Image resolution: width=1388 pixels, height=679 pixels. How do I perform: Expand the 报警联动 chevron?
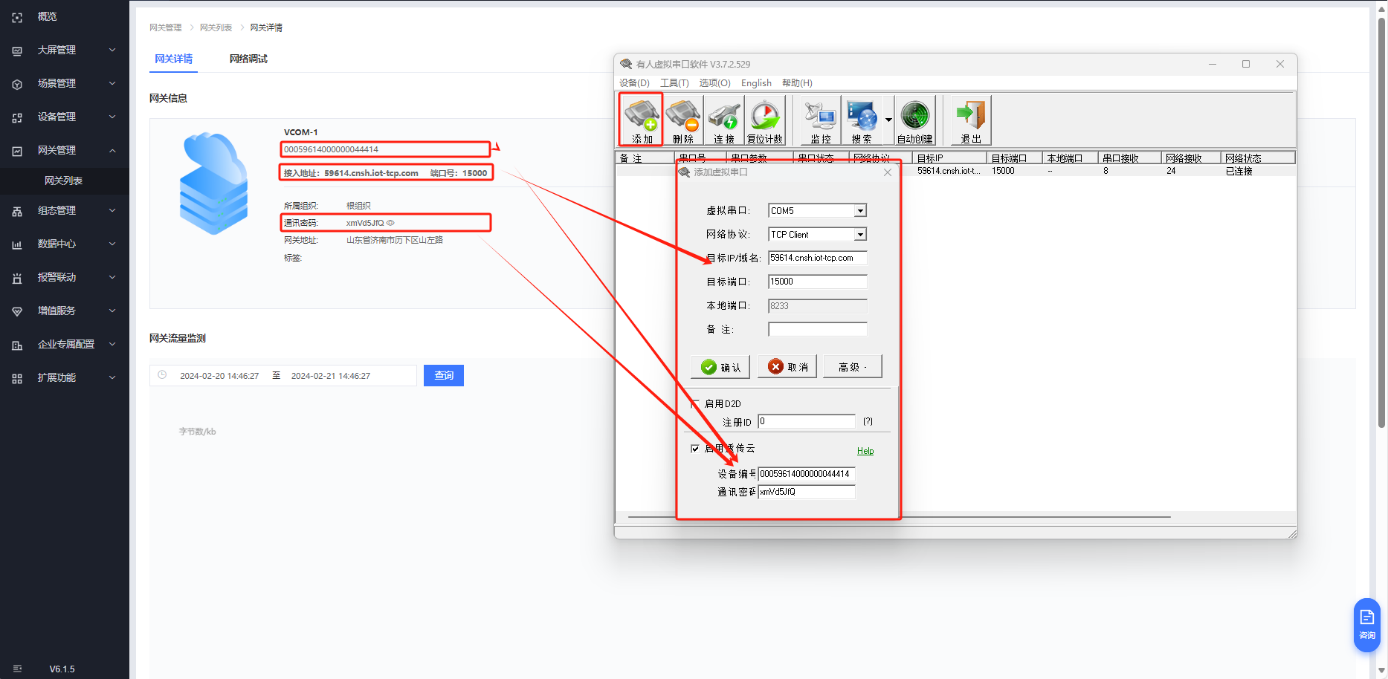pos(112,278)
